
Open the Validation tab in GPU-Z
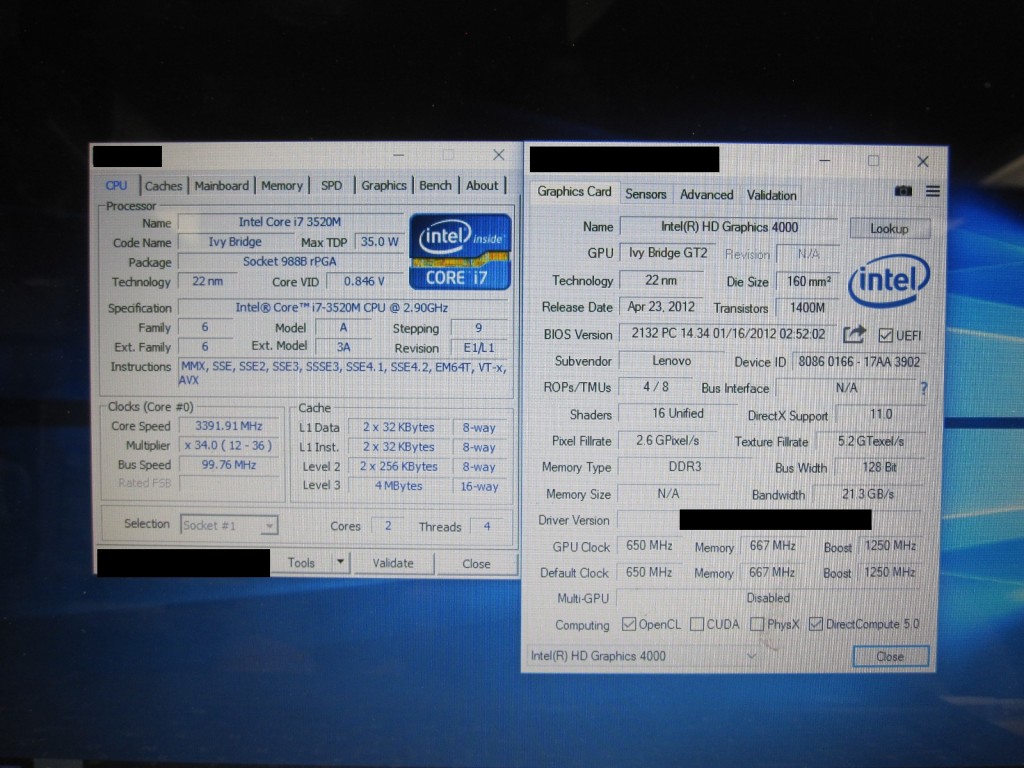pos(771,195)
